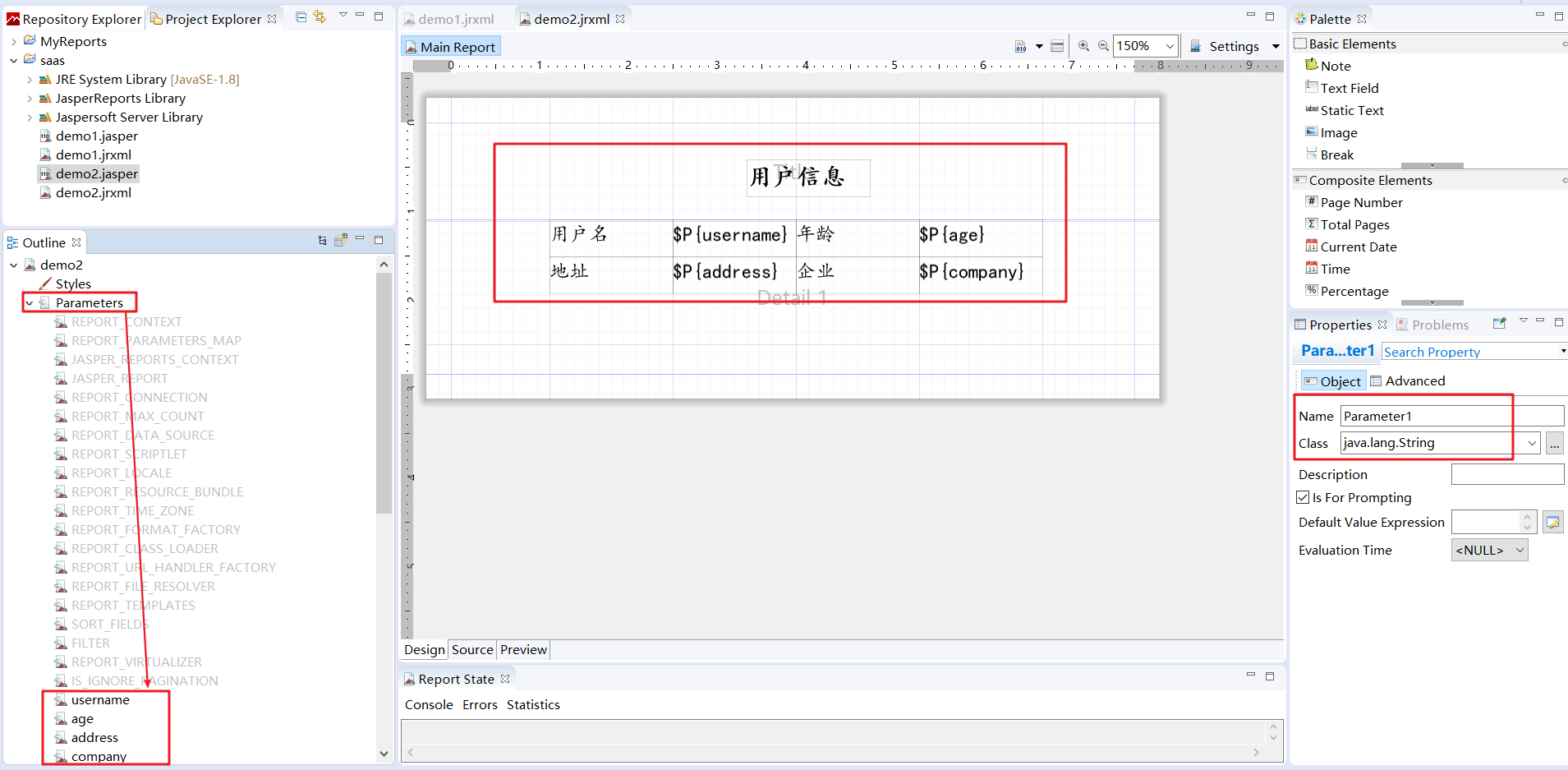Viewport: 1568px width, 770px height.
Task: Click the compile report icon in editor toolbar
Action: click(x=1020, y=47)
